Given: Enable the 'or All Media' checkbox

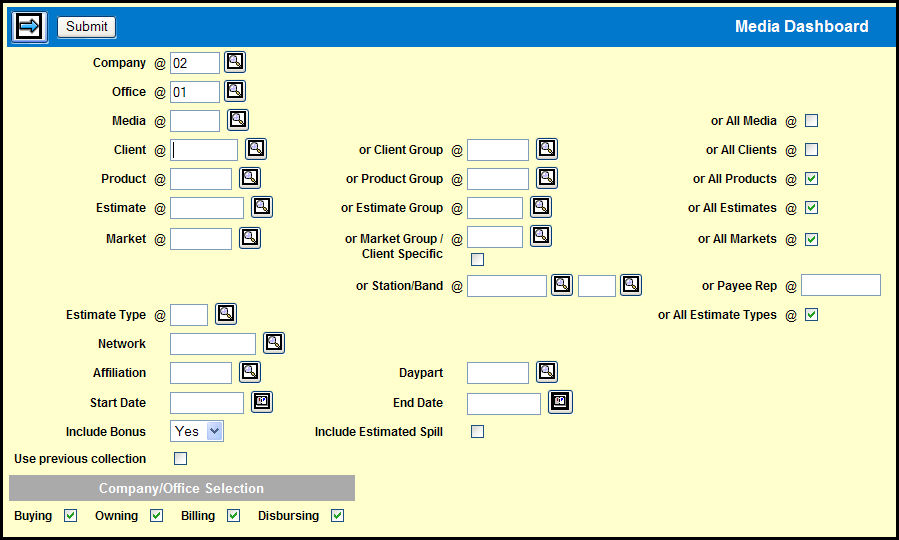Looking at the screenshot, I should pyautogui.click(x=812, y=121).
